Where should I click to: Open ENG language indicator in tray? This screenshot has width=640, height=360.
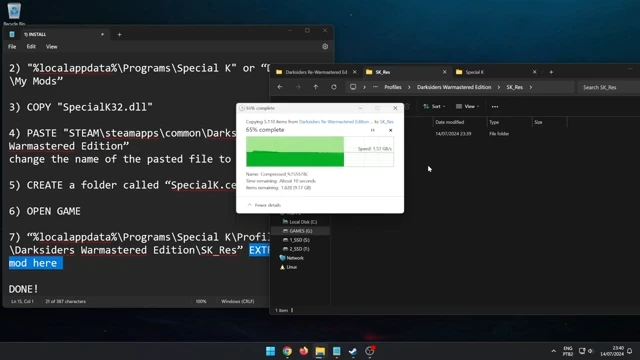tap(568, 351)
